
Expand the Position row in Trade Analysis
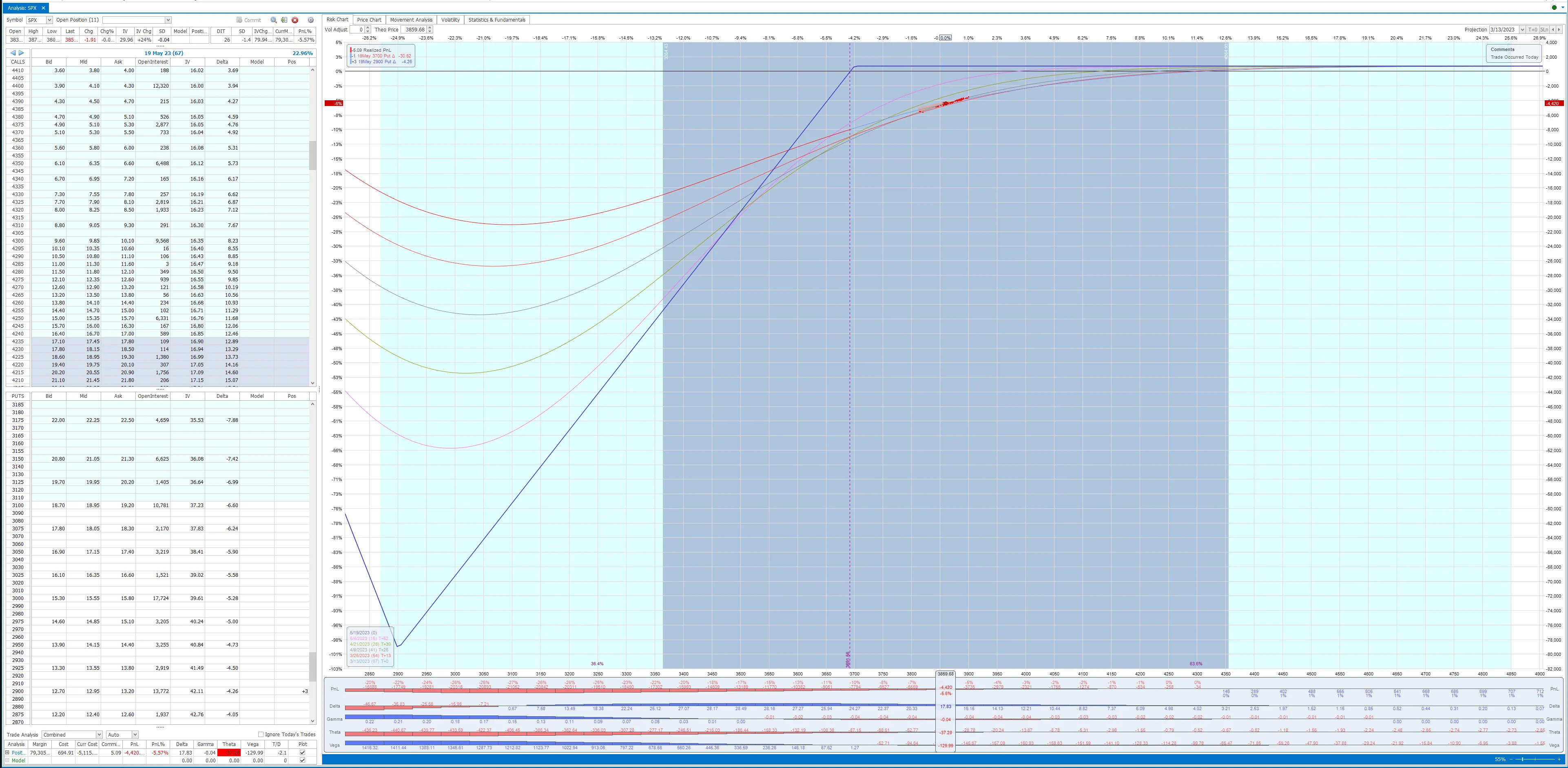[x=7, y=752]
